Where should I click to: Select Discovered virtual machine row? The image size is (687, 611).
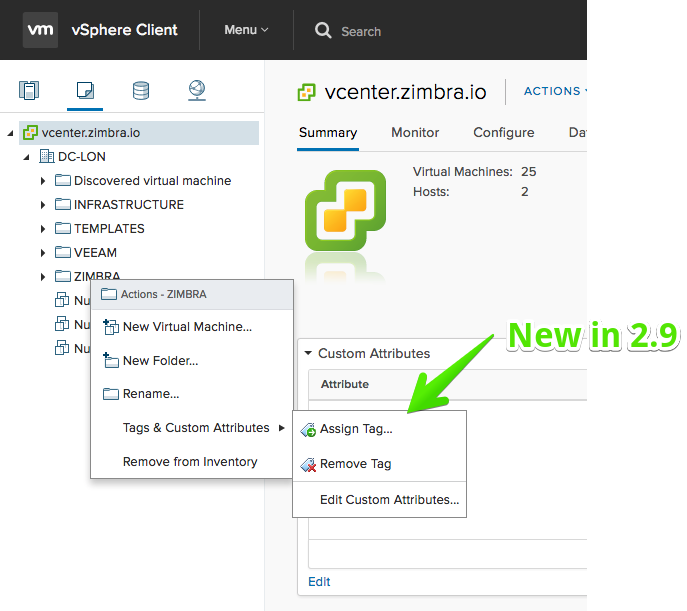[152, 180]
